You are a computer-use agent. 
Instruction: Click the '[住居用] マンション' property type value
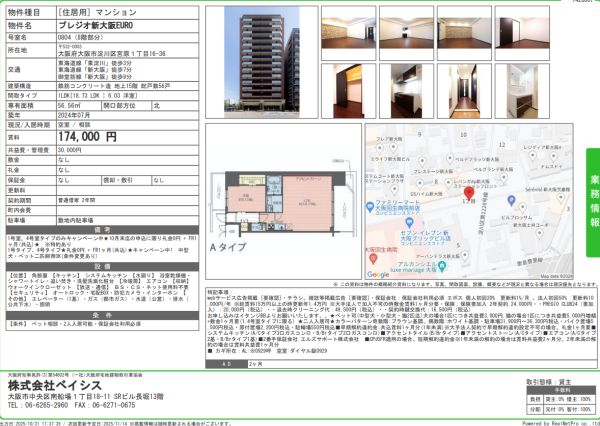point(97,12)
